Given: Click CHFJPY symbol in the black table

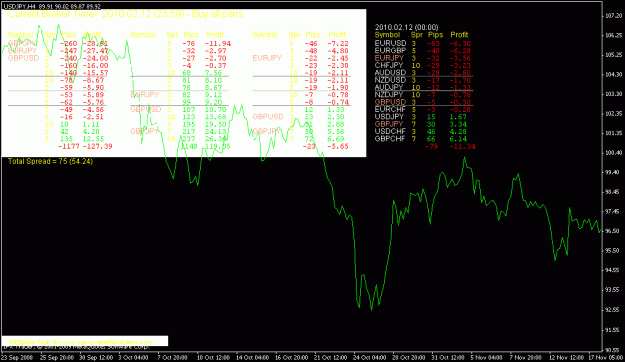Looking at the screenshot, I should (389, 65).
